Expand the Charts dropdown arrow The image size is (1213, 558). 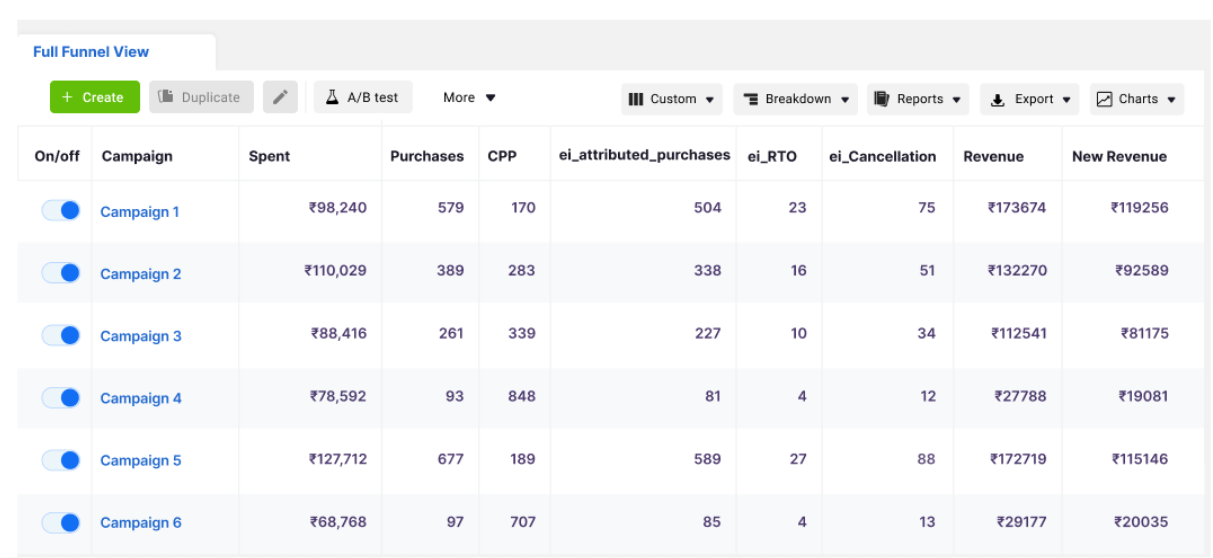[x=1171, y=100]
